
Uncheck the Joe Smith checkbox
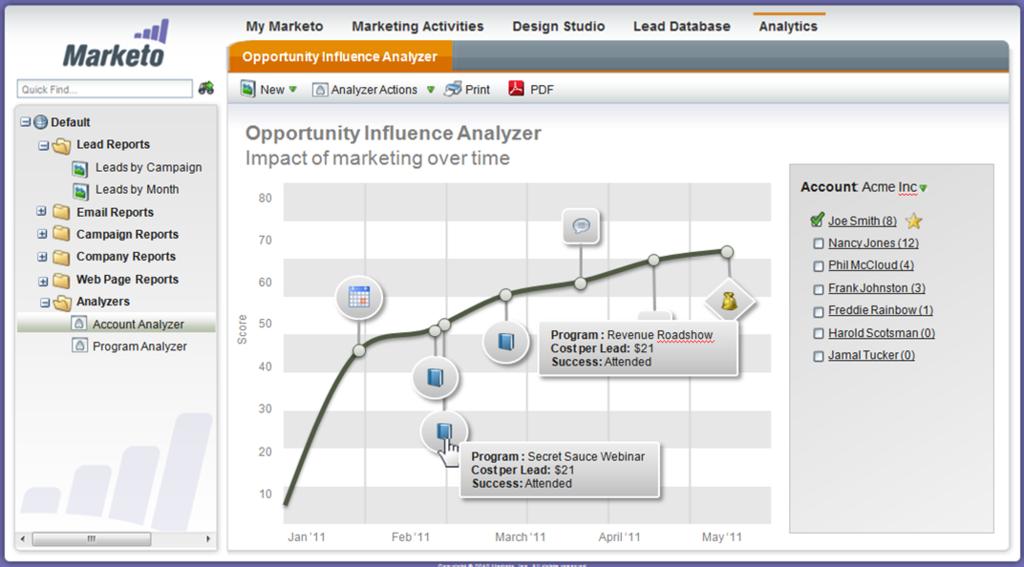(x=817, y=220)
